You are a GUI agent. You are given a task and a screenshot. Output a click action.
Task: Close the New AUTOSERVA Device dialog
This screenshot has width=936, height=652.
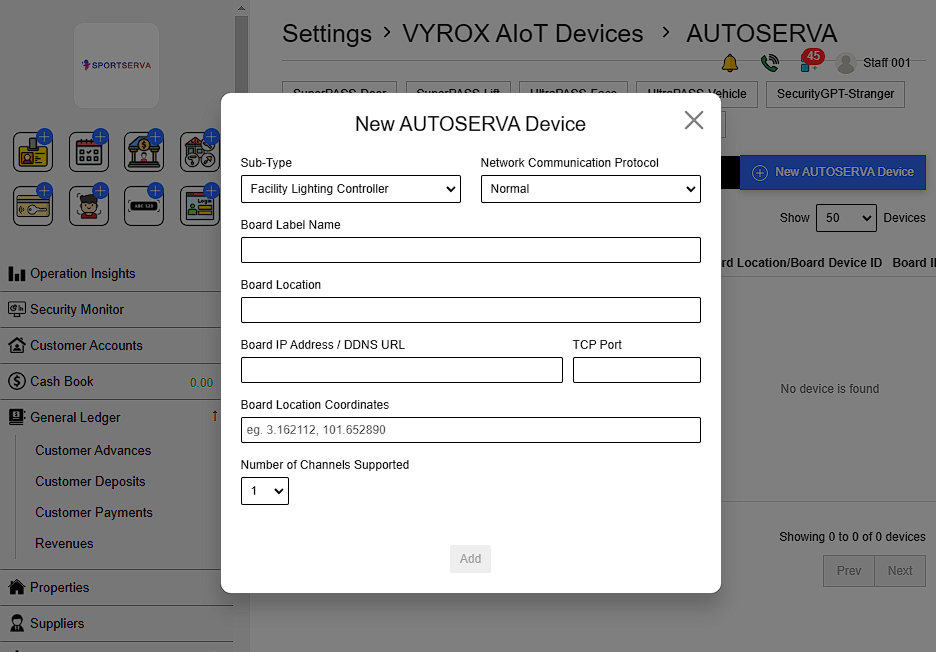(693, 121)
